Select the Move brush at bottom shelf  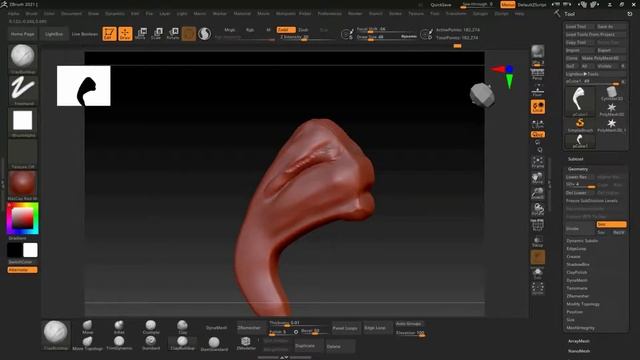pyautogui.click(x=87, y=327)
